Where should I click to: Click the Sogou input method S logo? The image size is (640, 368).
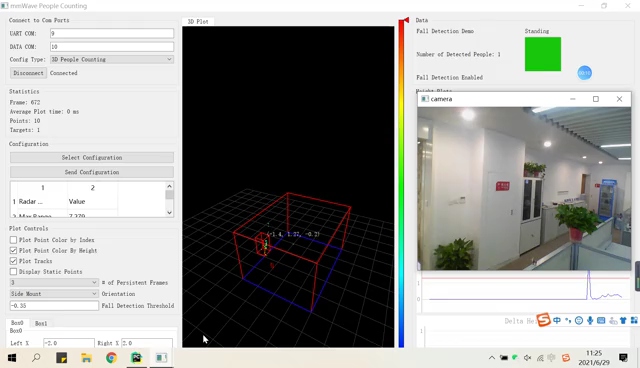[543, 320]
